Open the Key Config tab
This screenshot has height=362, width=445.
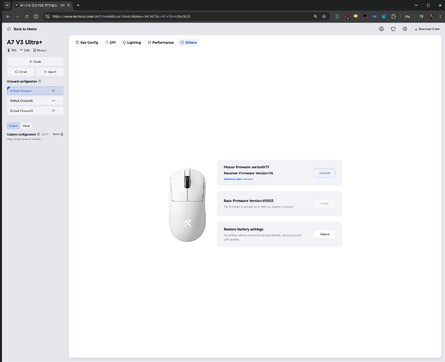pos(87,43)
